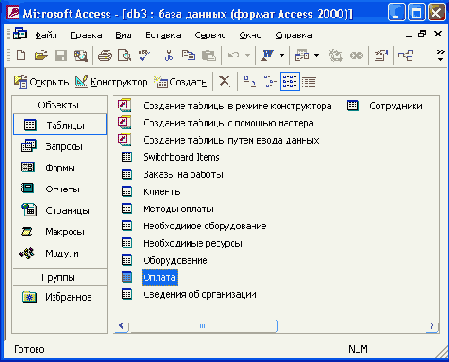
Task: Open the Insert (Вставка) menu
Action: 163,35
